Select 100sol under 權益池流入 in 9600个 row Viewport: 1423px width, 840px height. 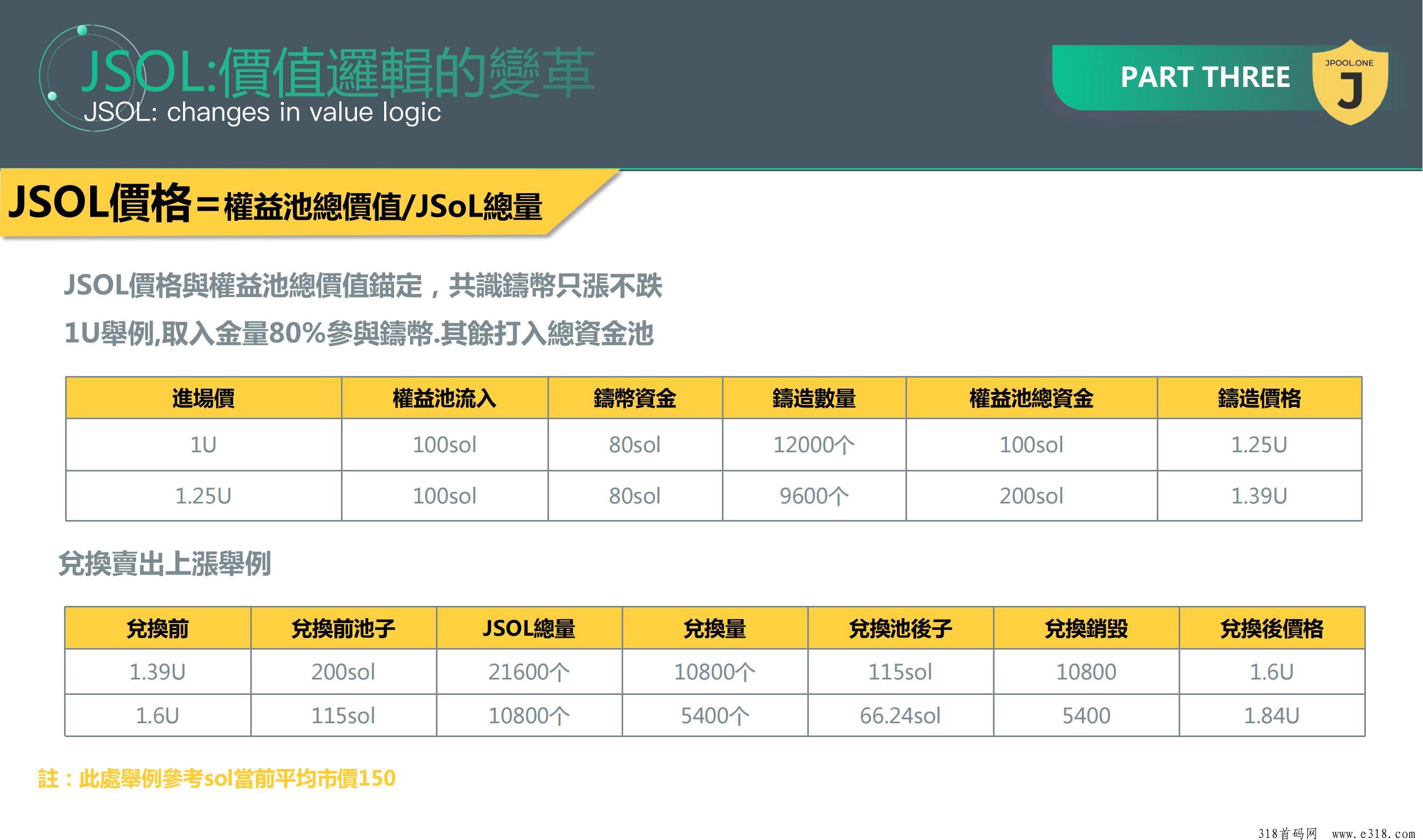(444, 496)
